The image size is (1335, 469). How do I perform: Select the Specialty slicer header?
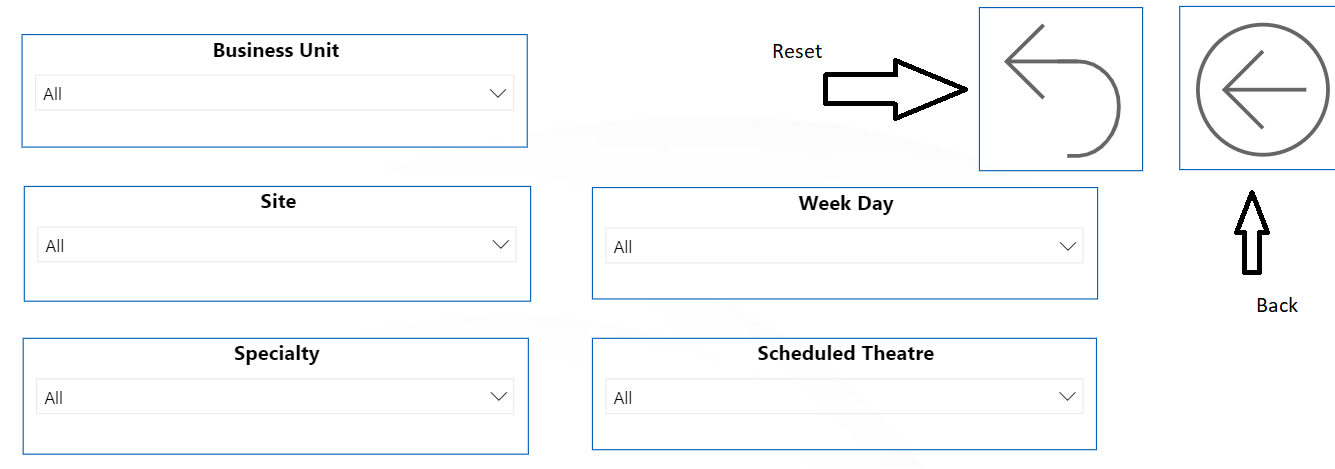277,353
